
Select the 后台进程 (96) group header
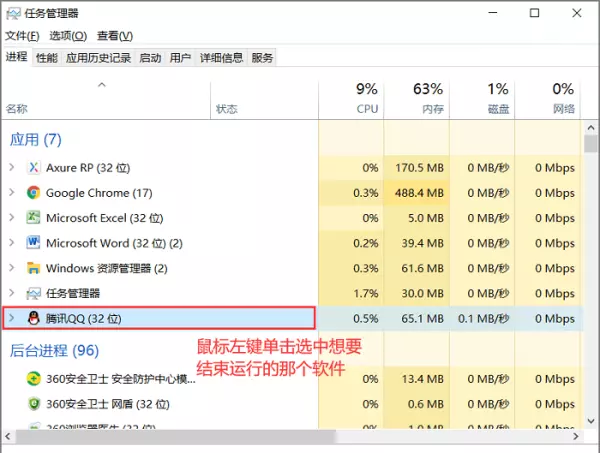tap(54, 350)
